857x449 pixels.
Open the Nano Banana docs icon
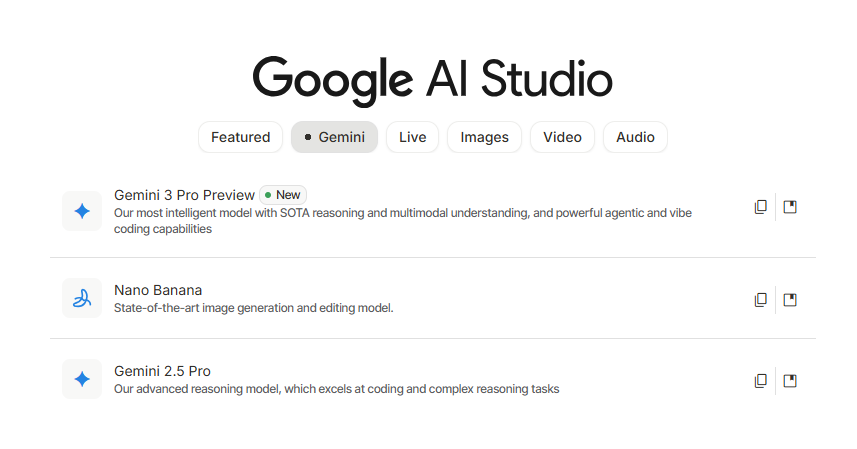pyautogui.click(x=790, y=300)
